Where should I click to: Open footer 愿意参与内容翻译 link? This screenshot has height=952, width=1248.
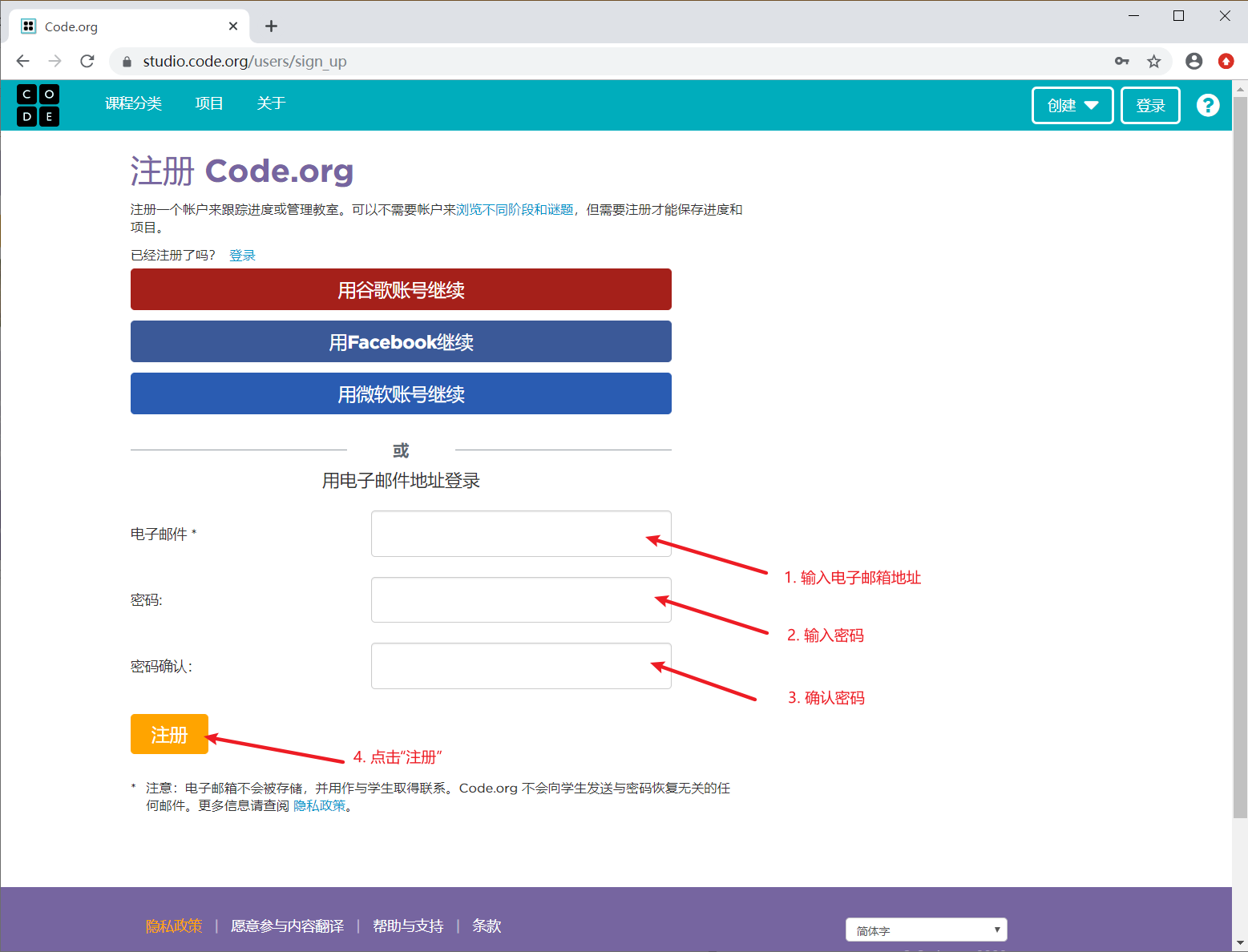click(x=287, y=926)
